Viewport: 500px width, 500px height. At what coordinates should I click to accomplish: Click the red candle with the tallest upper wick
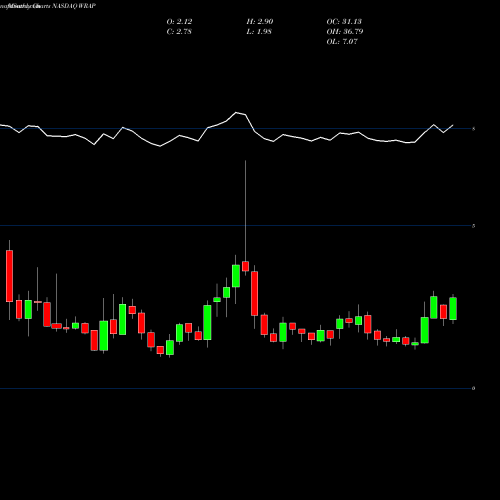tap(246, 266)
